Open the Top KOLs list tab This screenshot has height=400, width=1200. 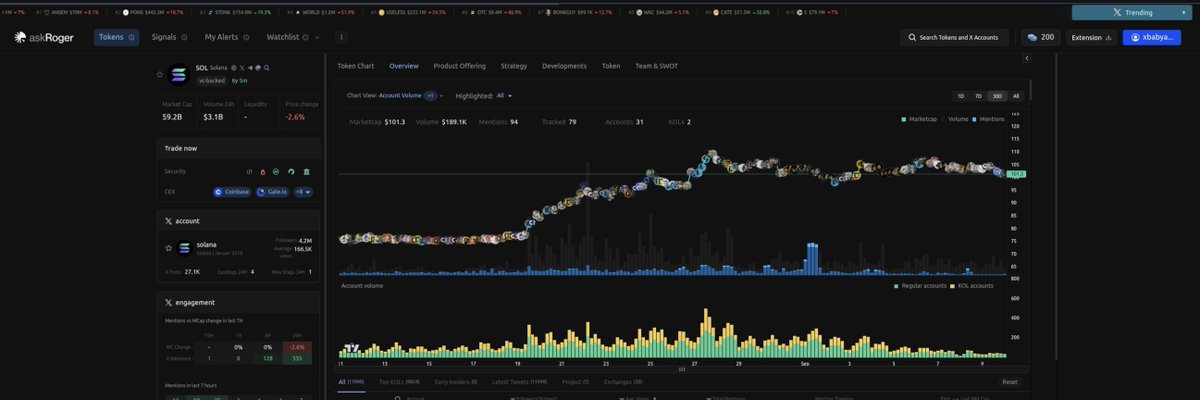(399, 382)
